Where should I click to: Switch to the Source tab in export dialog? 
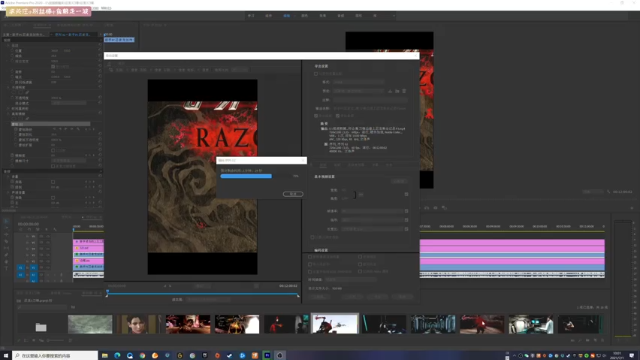pyautogui.click(x=109, y=63)
